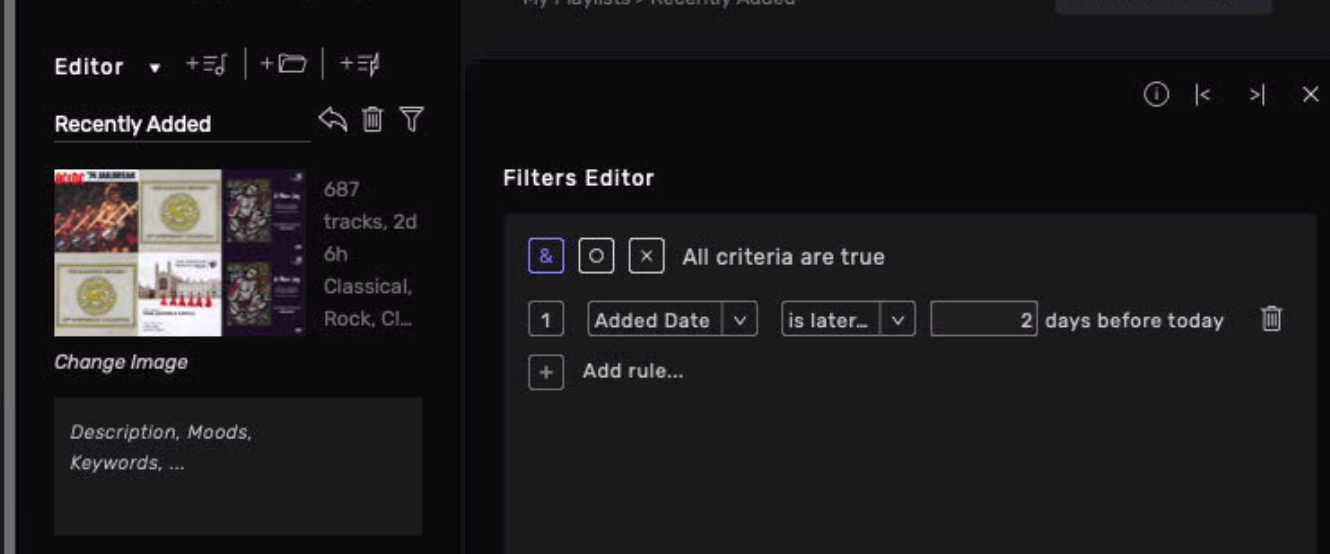Viewport: 1330px width, 554px height.
Task: Delete the Recently Added playlist with trash icon
Action: tap(372, 120)
